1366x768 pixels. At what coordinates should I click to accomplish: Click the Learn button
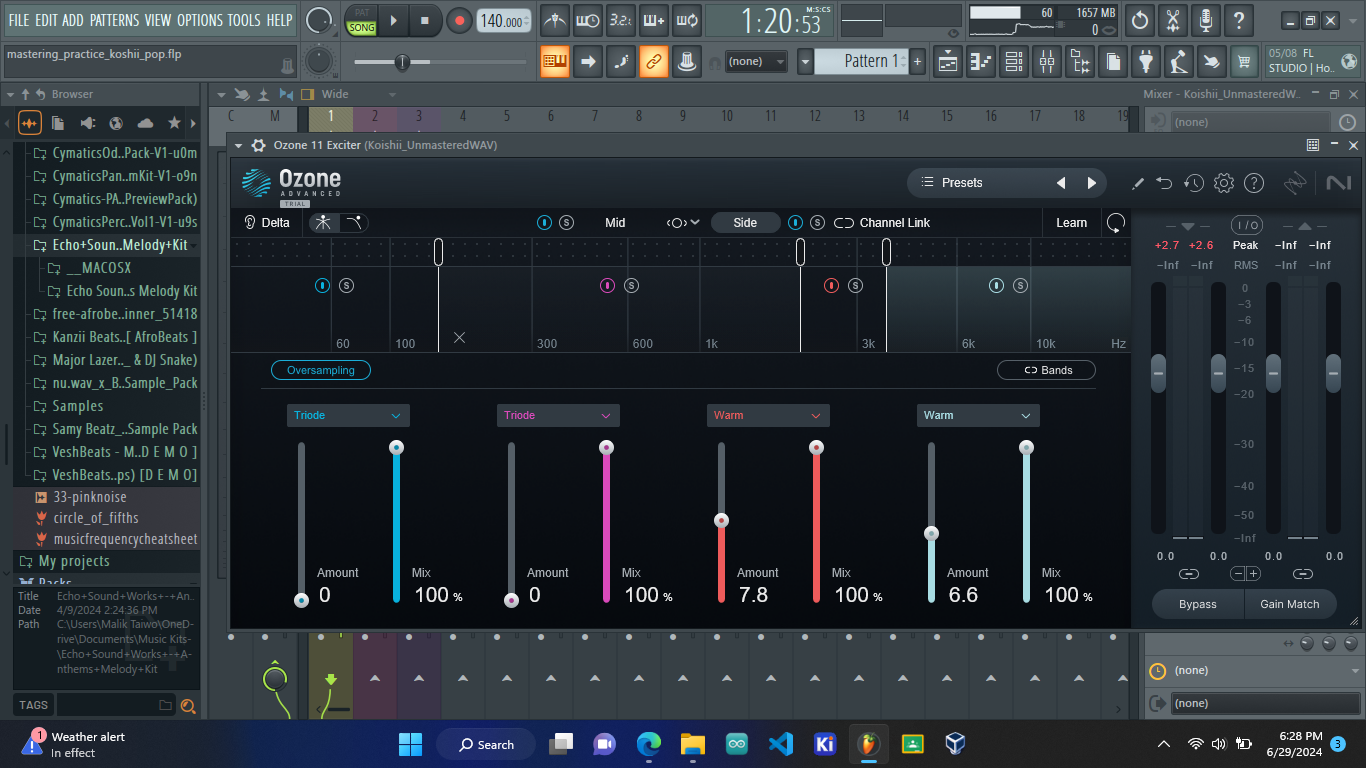1071,223
